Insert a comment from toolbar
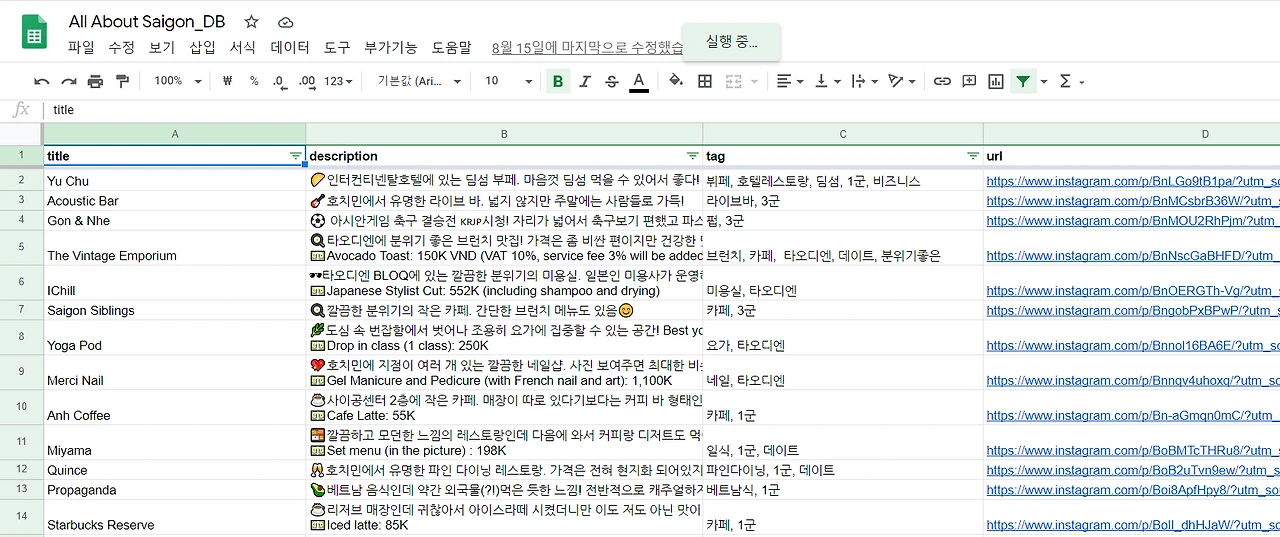 click(969, 81)
